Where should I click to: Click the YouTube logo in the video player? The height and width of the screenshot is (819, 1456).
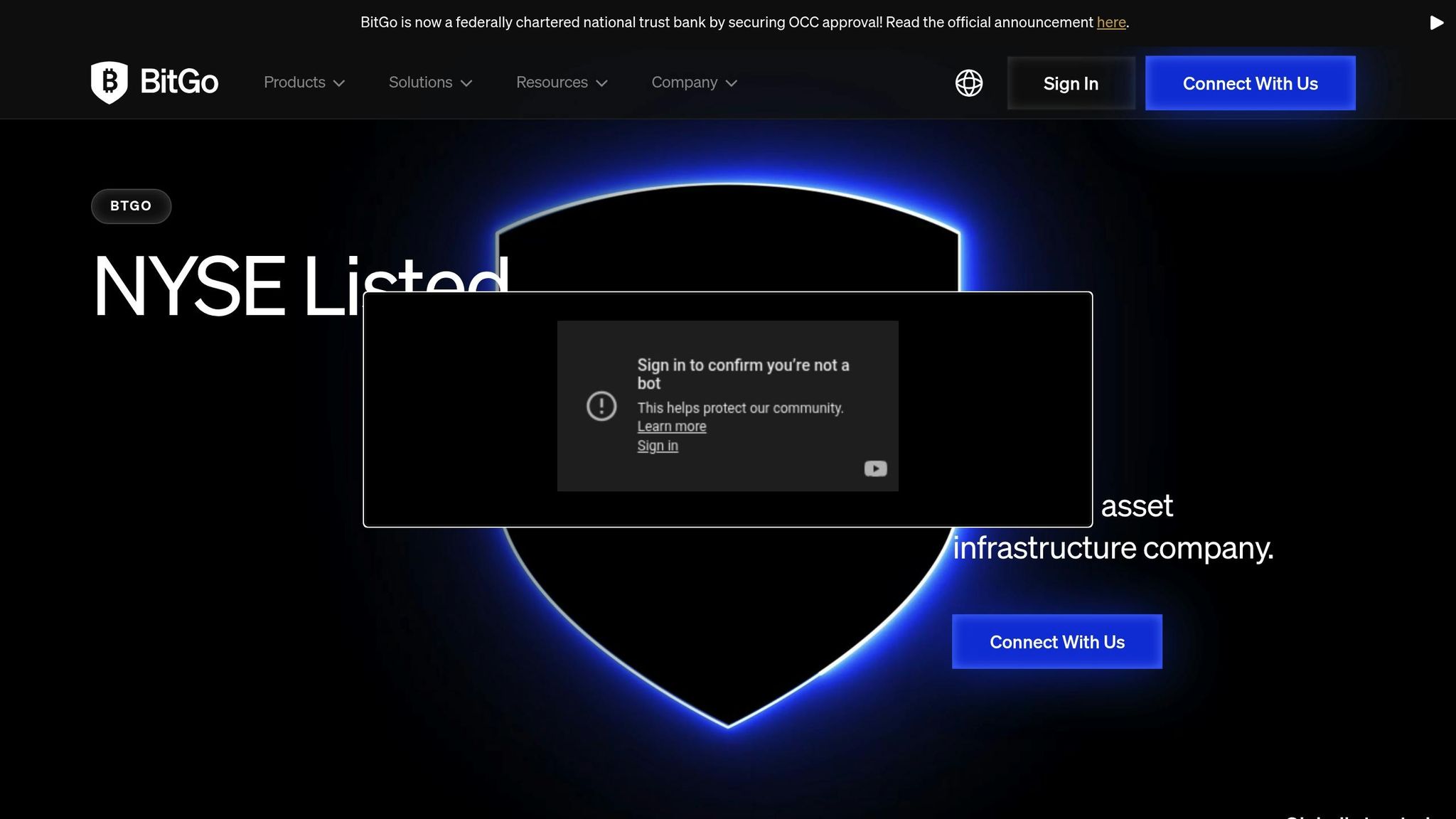[x=875, y=469]
